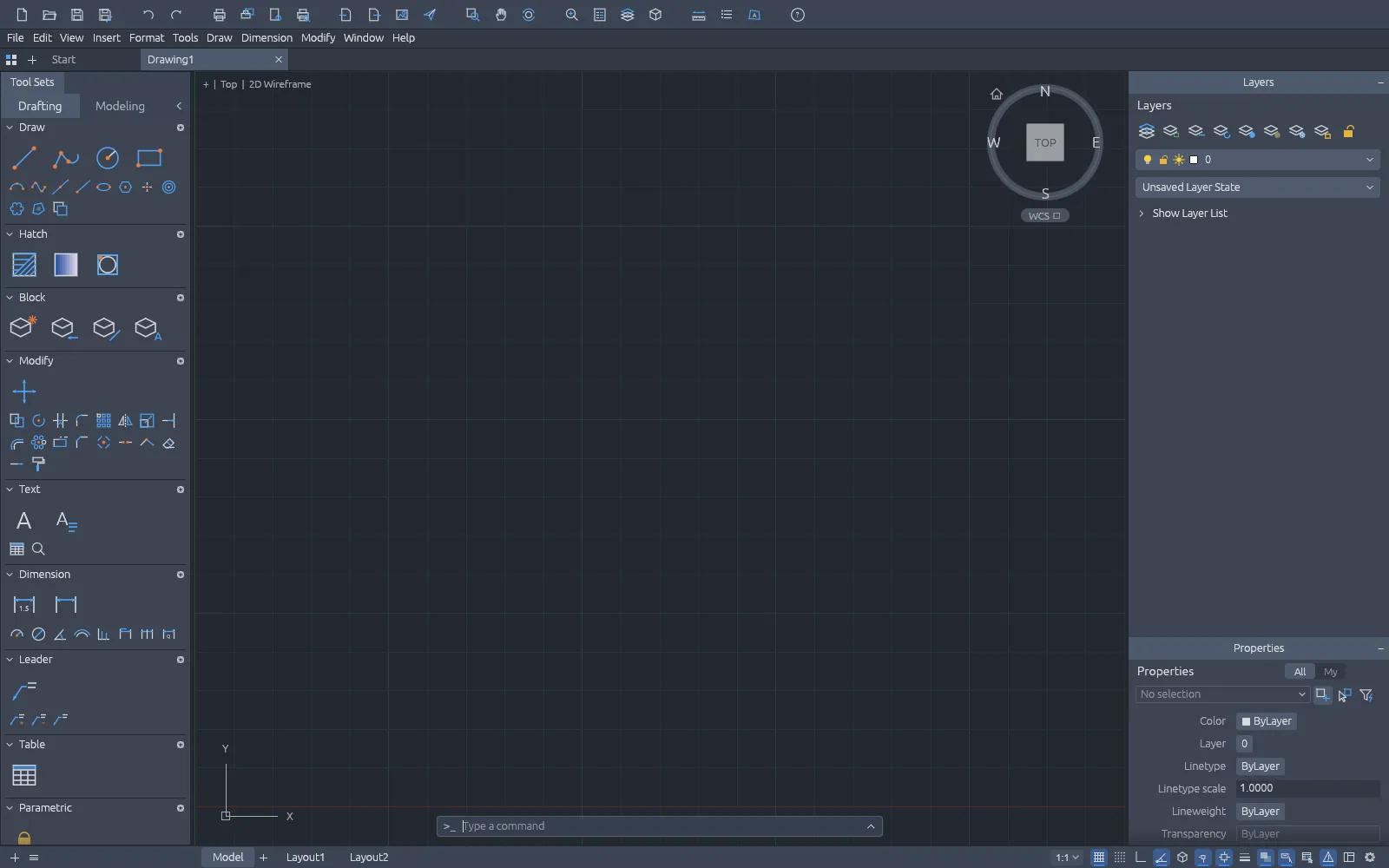Image resolution: width=1389 pixels, height=868 pixels.
Task: Click the Type a command input field
Action: [x=660, y=826]
